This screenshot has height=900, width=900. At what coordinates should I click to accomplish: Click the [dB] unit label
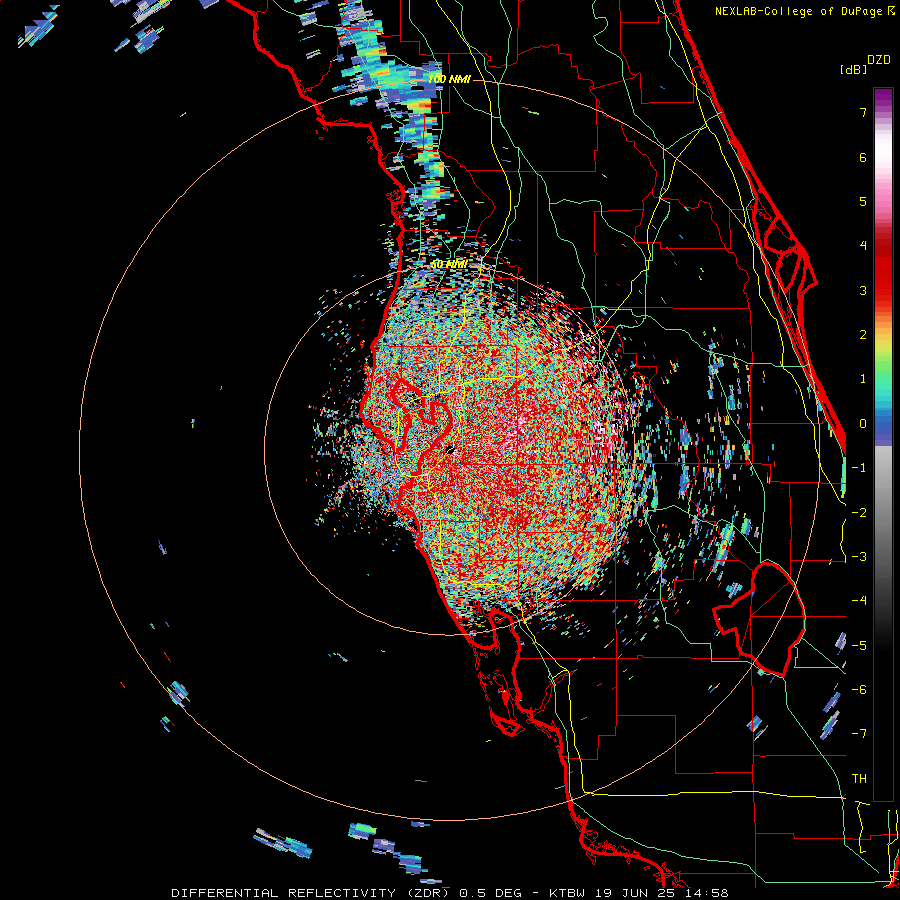854,69
